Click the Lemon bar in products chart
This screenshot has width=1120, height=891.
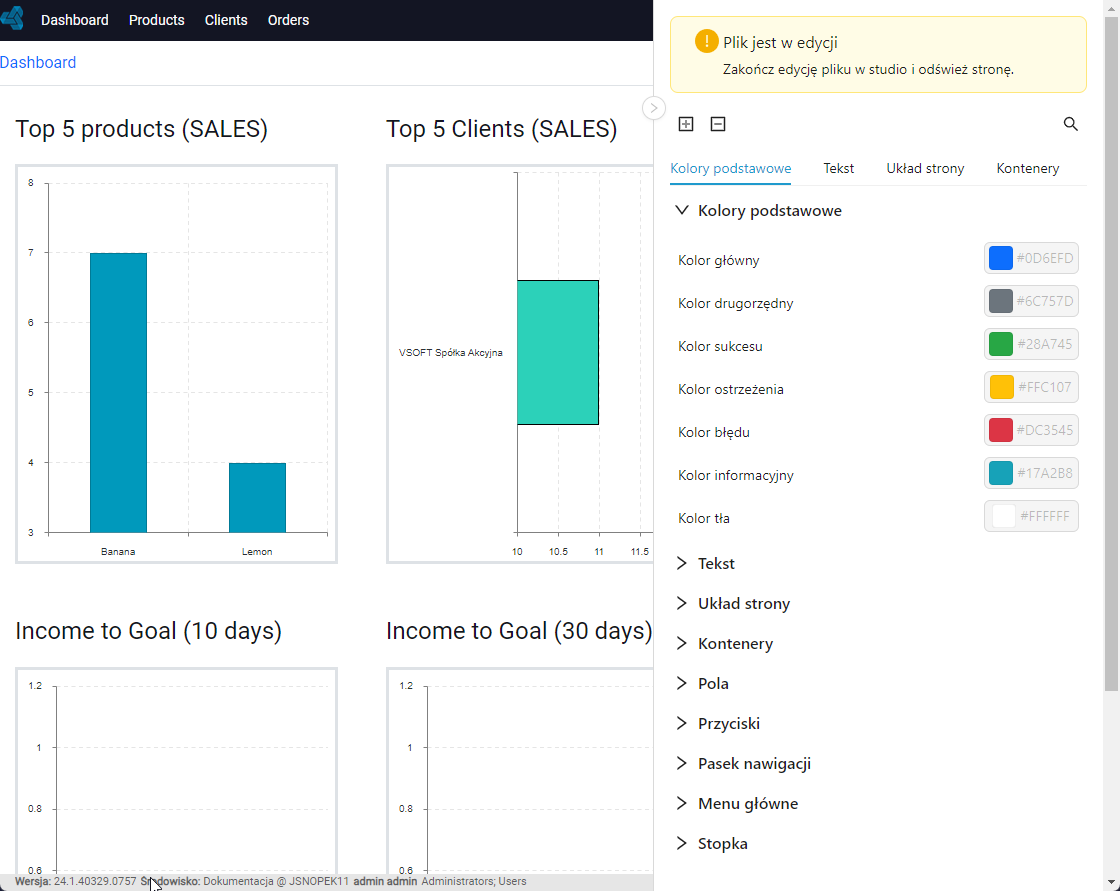(x=257, y=497)
